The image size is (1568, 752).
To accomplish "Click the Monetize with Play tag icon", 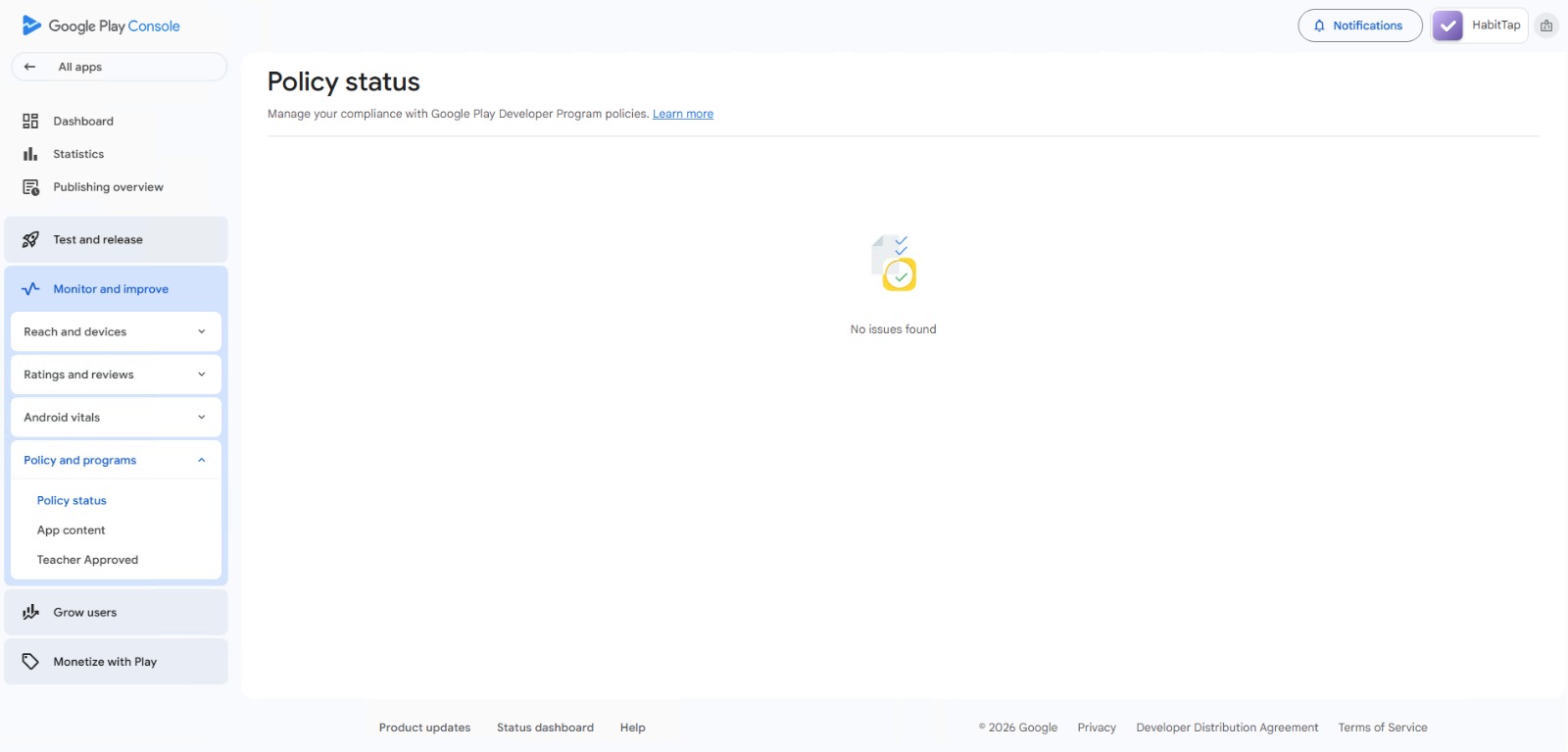I will (30, 662).
